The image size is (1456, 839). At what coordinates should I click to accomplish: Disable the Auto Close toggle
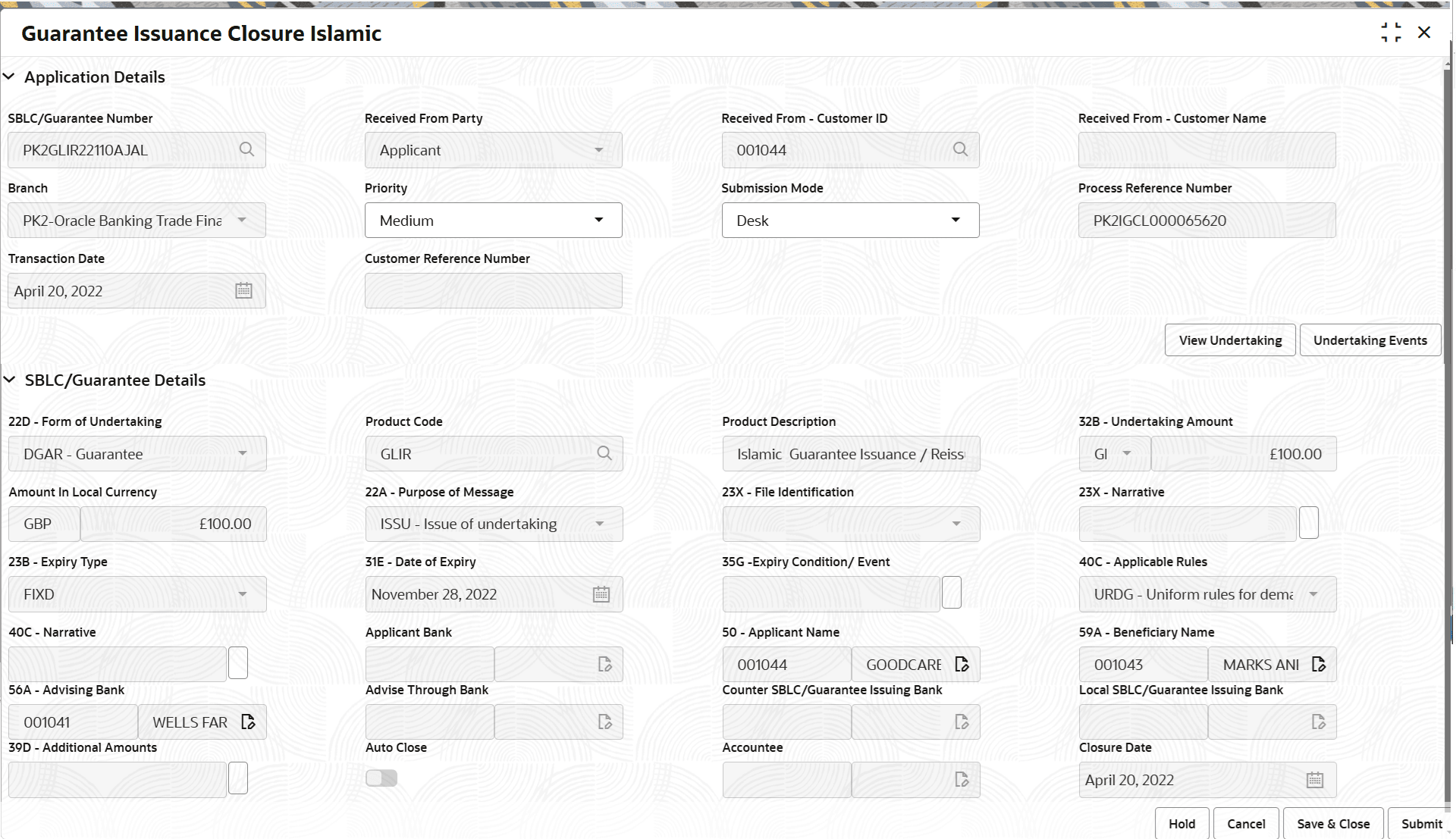click(381, 778)
